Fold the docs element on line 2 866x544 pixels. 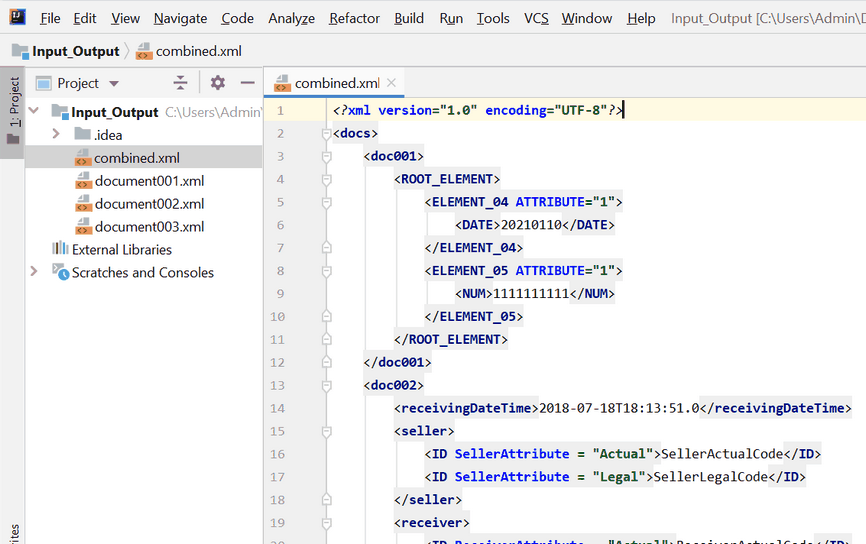point(327,134)
